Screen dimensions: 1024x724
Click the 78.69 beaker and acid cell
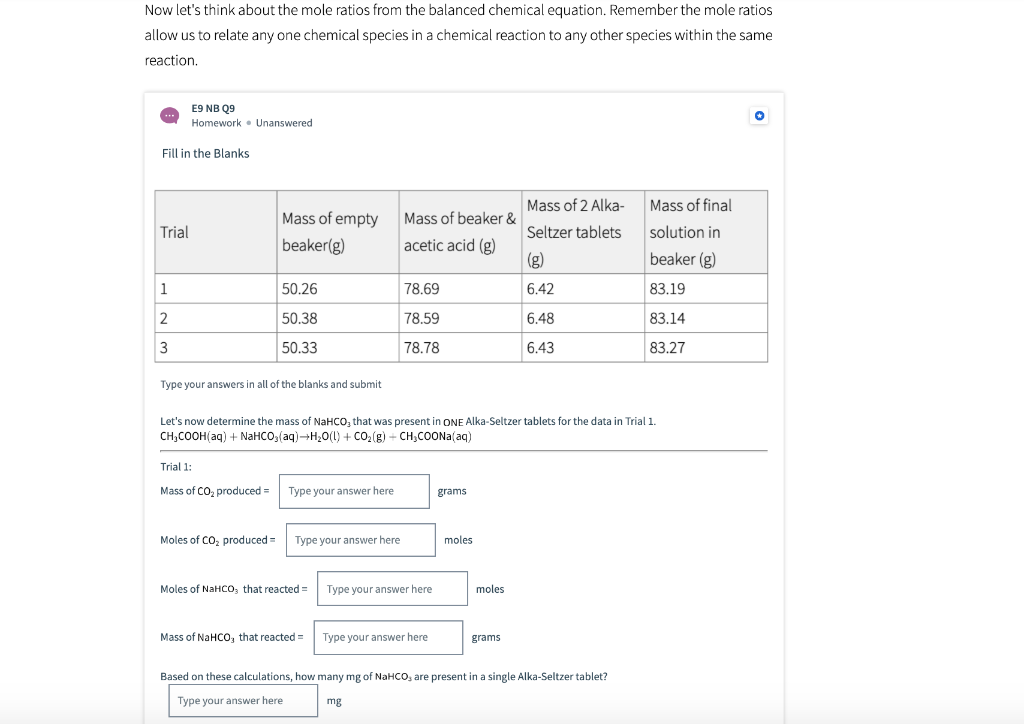point(422,289)
